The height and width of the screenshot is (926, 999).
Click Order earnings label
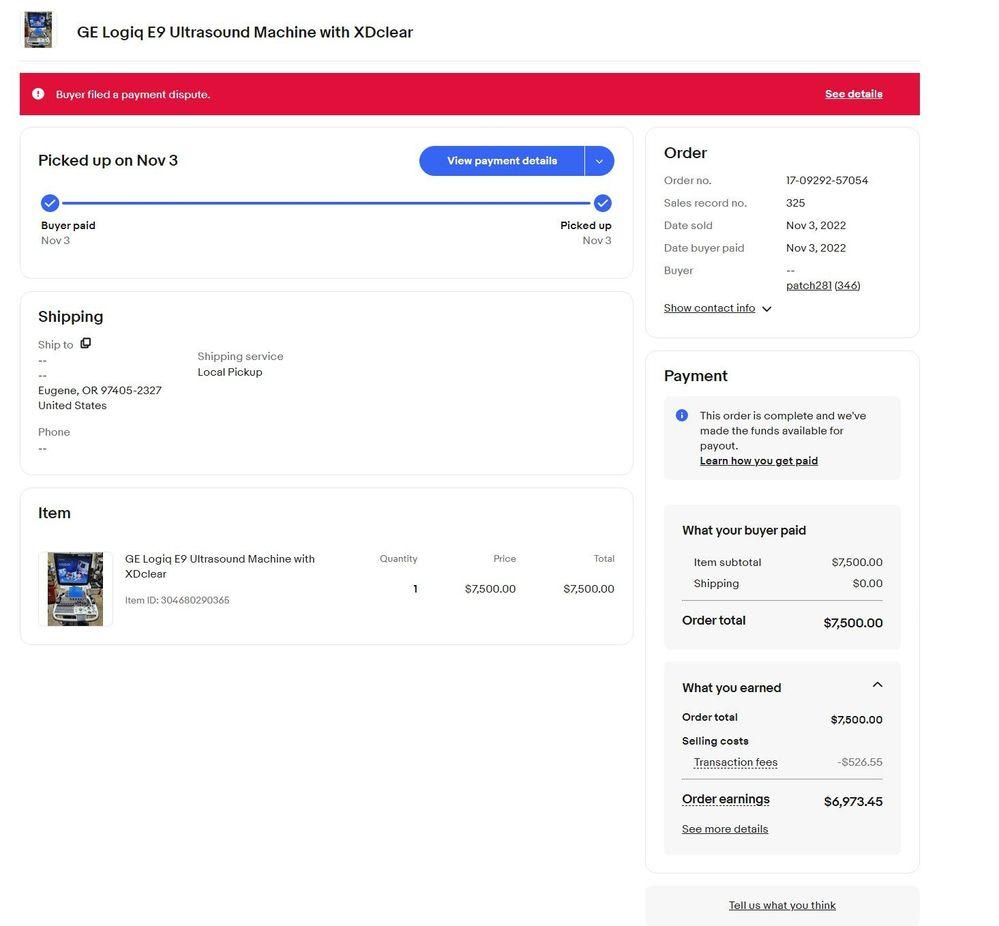[x=726, y=799]
